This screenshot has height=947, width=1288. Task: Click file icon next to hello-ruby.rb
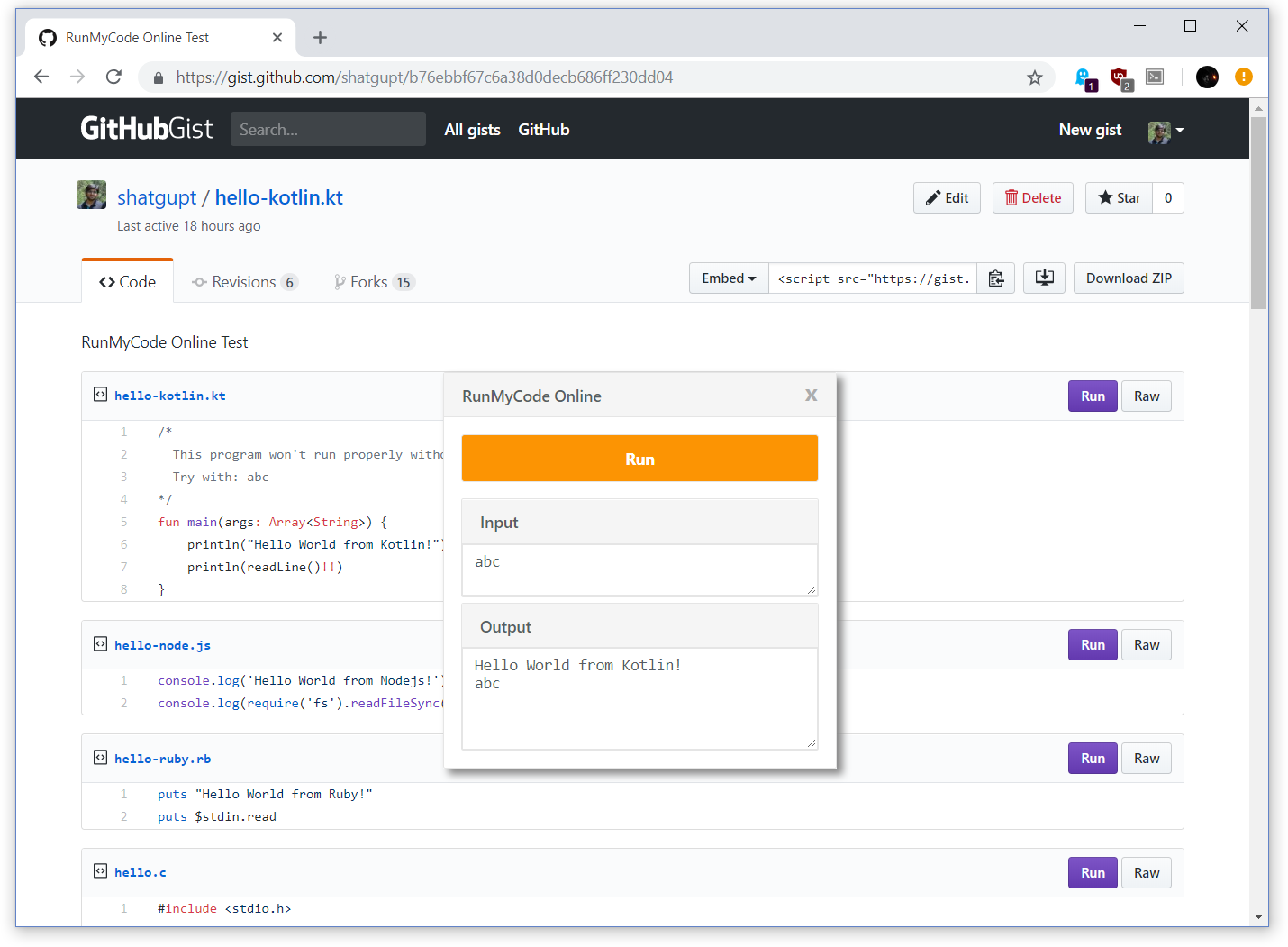(100, 758)
